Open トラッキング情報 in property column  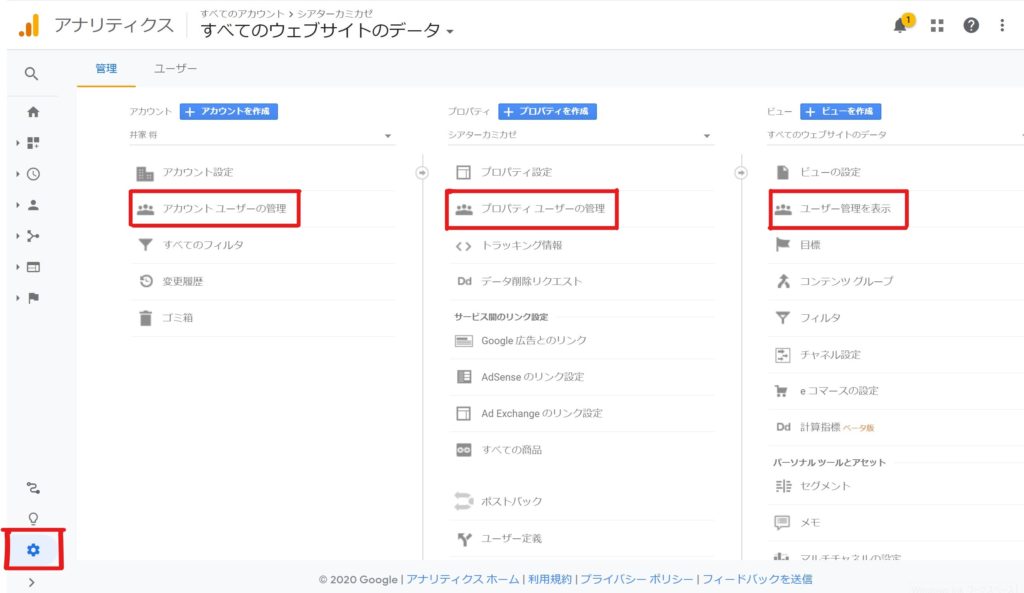pyautogui.click(x=521, y=245)
